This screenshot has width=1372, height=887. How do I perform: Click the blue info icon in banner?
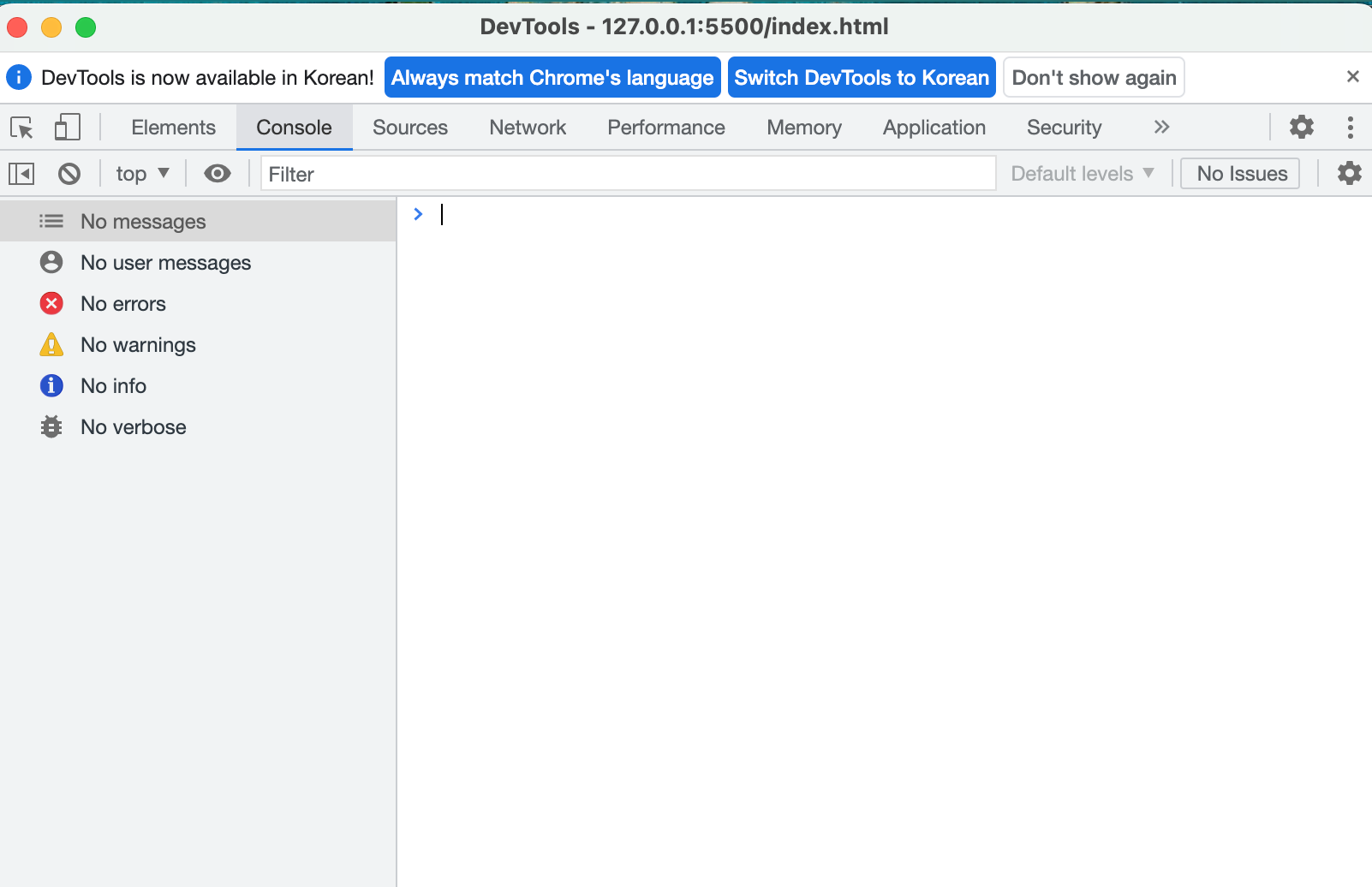[x=19, y=77]
